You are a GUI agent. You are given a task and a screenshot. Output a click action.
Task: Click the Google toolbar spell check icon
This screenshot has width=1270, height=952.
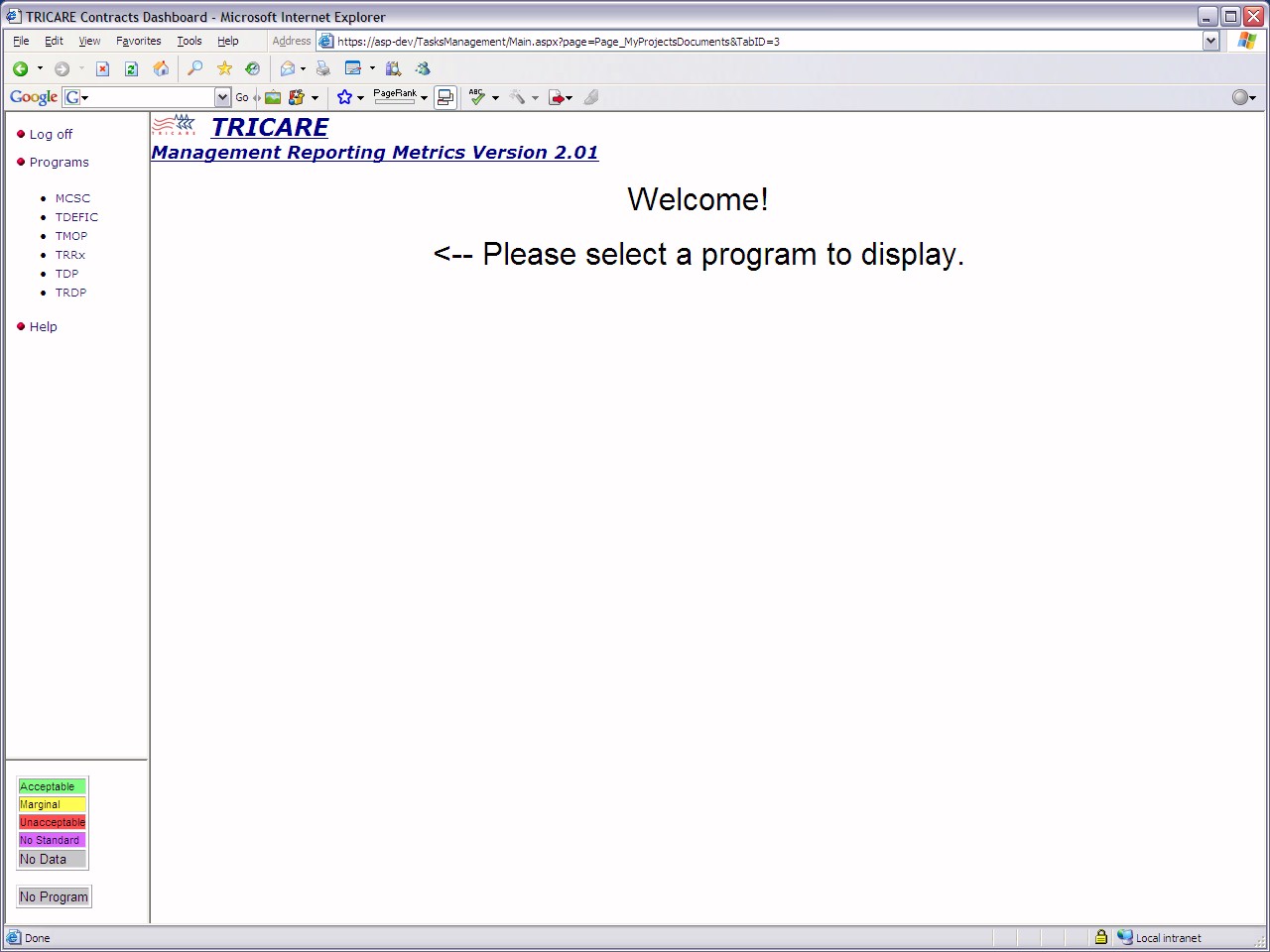[477, 97]
